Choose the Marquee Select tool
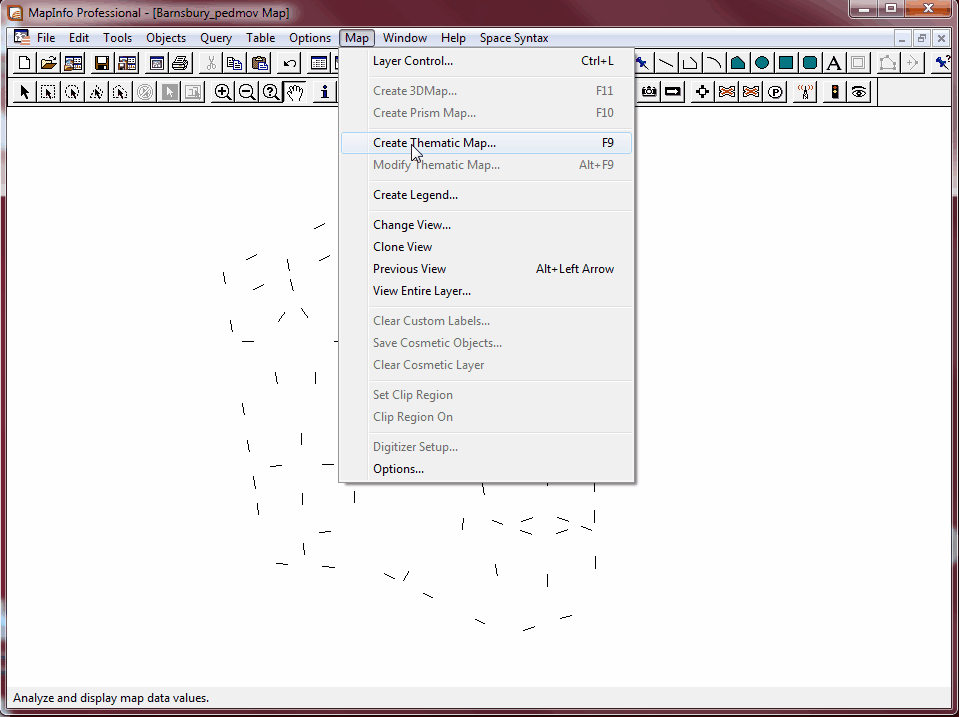This screenshot has width=959, height=717. pyautogui.click(x=48, y=92)
